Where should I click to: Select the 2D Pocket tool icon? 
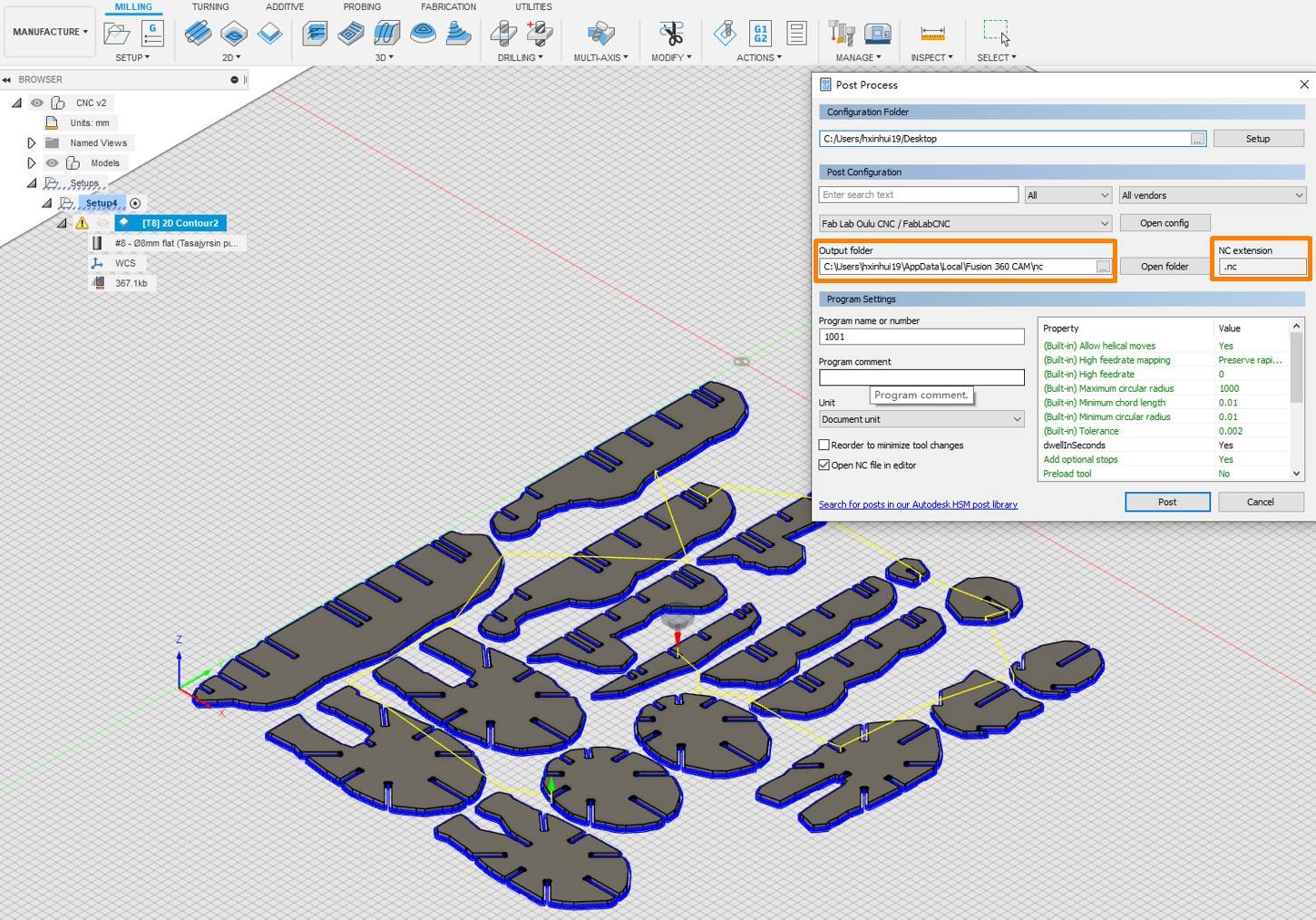(x=234, y=34)
